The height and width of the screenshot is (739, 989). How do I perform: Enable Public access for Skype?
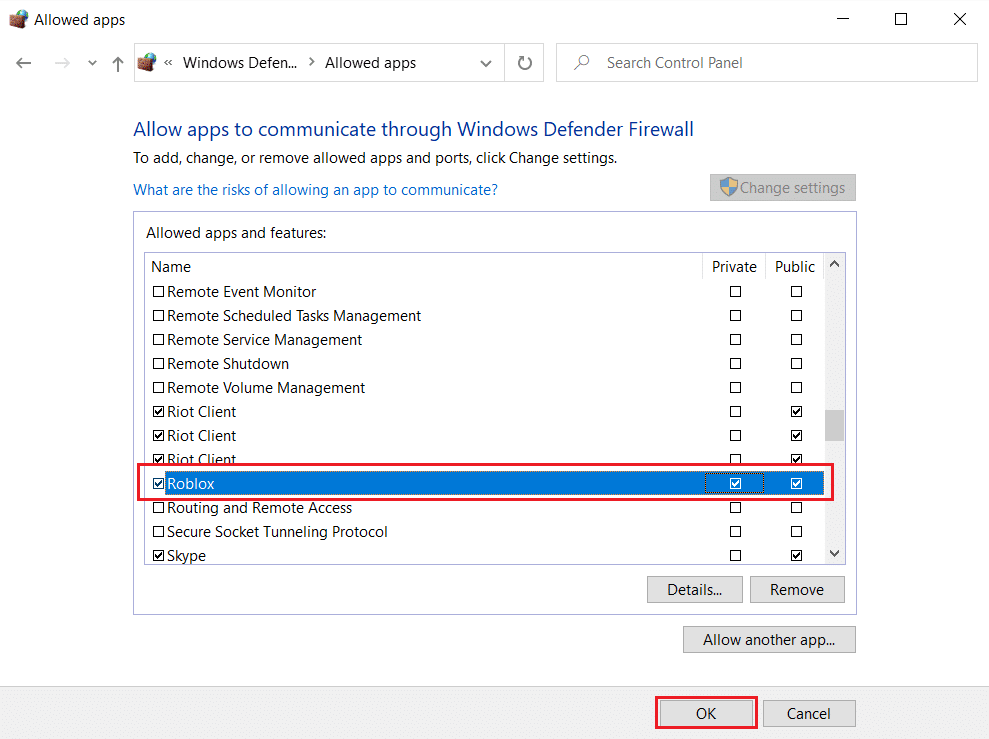click(796, 555)
